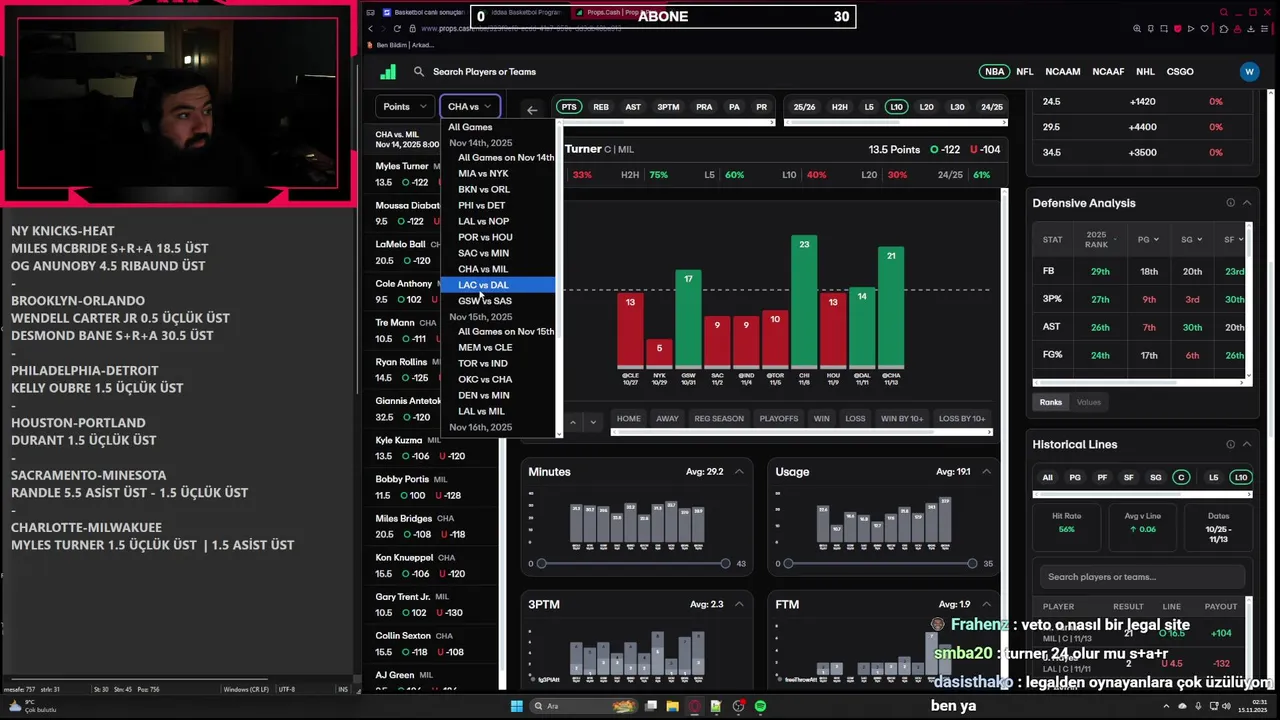Viewport: 1280px width, 720px height.
Task: Grab the Minutes slider right handle
Action: pyautogui.click(x=725, y=564)
